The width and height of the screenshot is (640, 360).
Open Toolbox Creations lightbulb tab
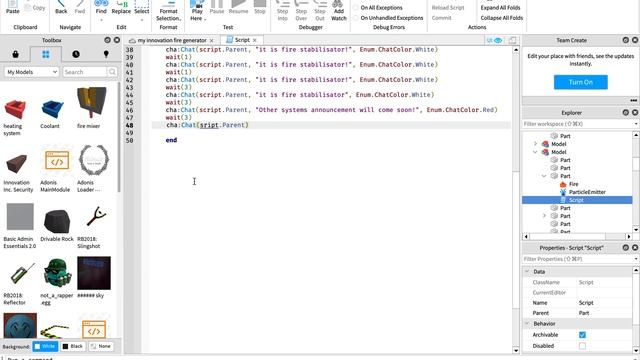[106, 54]
